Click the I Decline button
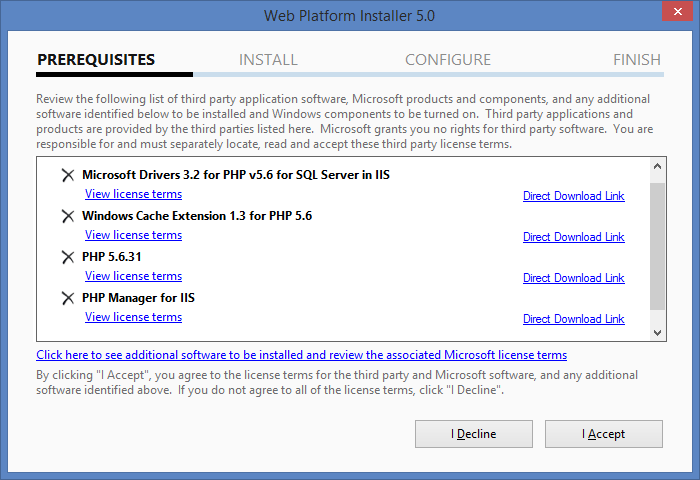 point(474,434)
